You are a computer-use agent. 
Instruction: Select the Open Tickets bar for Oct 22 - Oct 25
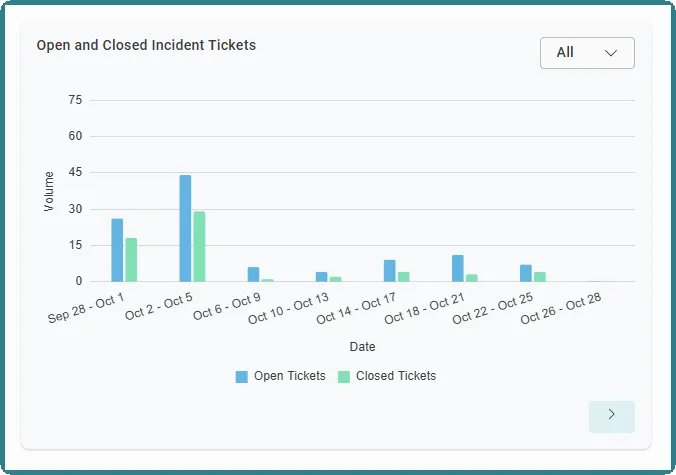(x=526, y=273)
